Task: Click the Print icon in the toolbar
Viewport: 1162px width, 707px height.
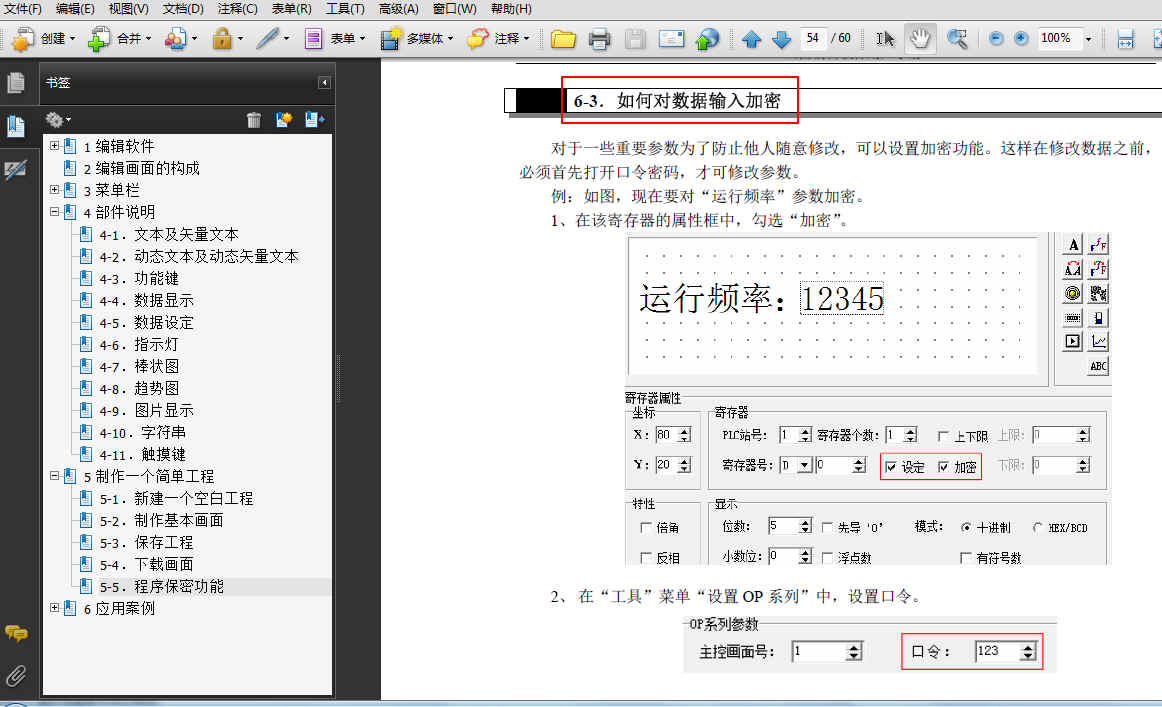Action: (599, 39)
